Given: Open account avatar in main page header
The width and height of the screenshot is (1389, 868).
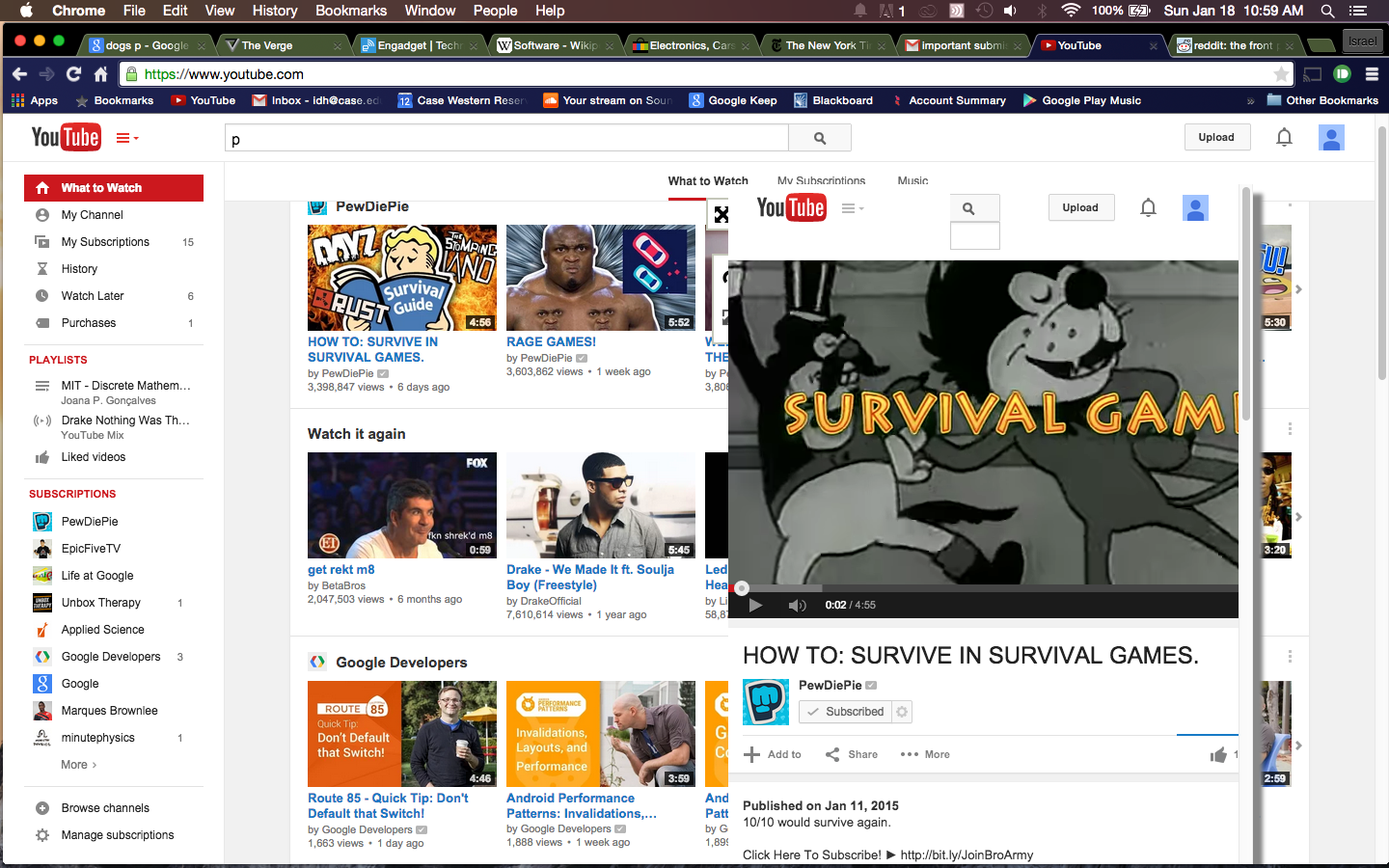Looking at the screenshot, I should pyautogui.click(x=1331, y=138).
